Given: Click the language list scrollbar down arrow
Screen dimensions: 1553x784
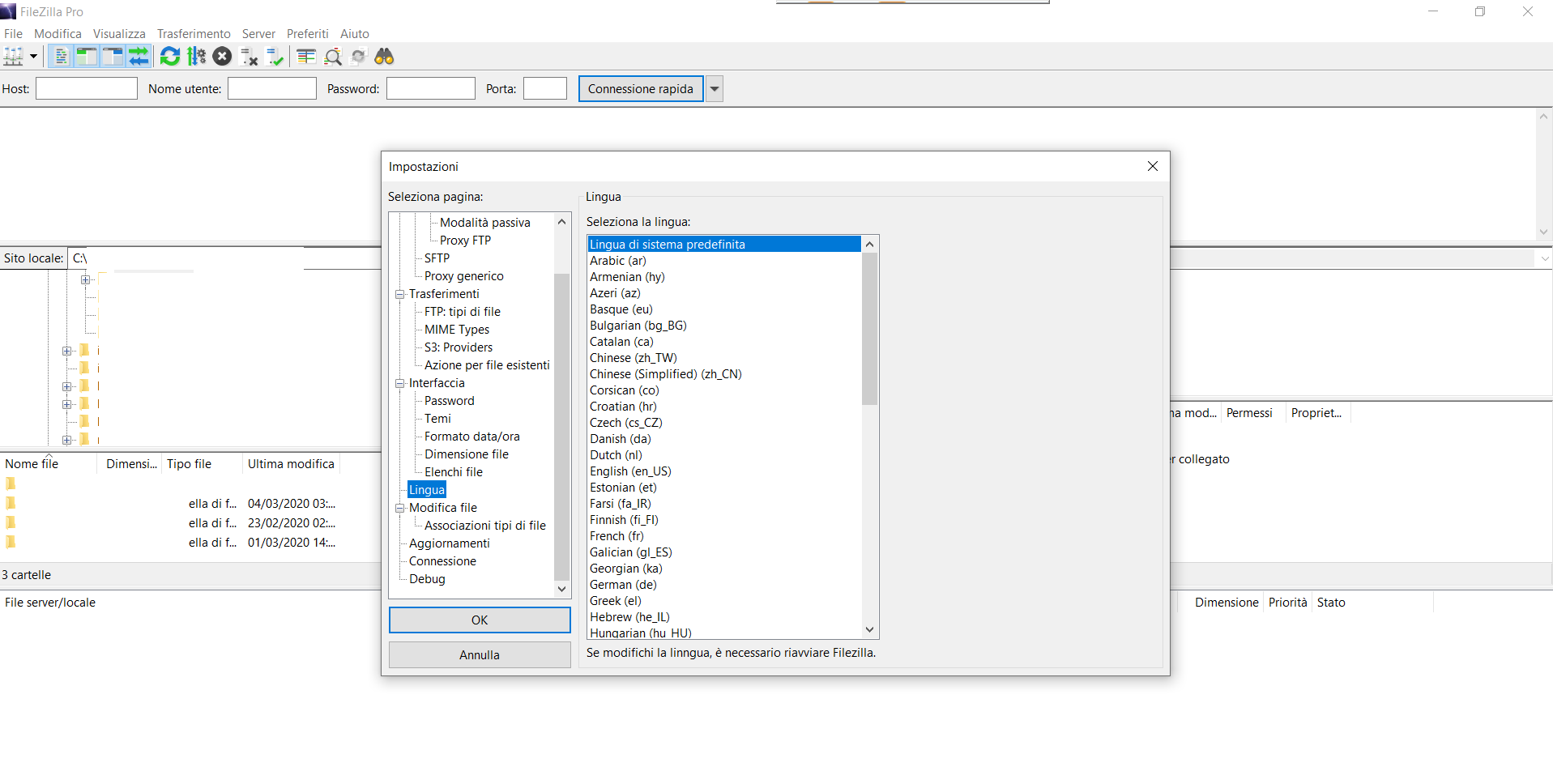Looking at the screenshot, I should [x=869, y=629].
